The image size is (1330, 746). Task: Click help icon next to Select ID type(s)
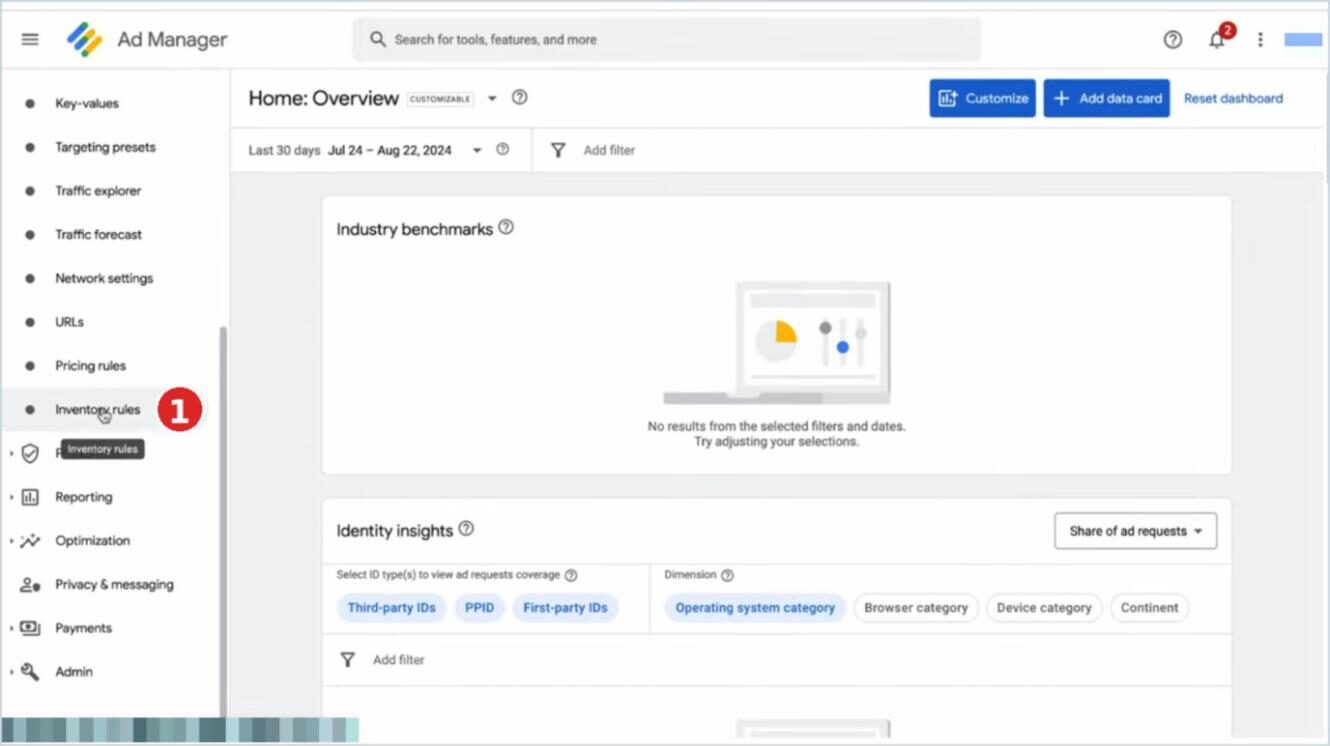(571, 576)
